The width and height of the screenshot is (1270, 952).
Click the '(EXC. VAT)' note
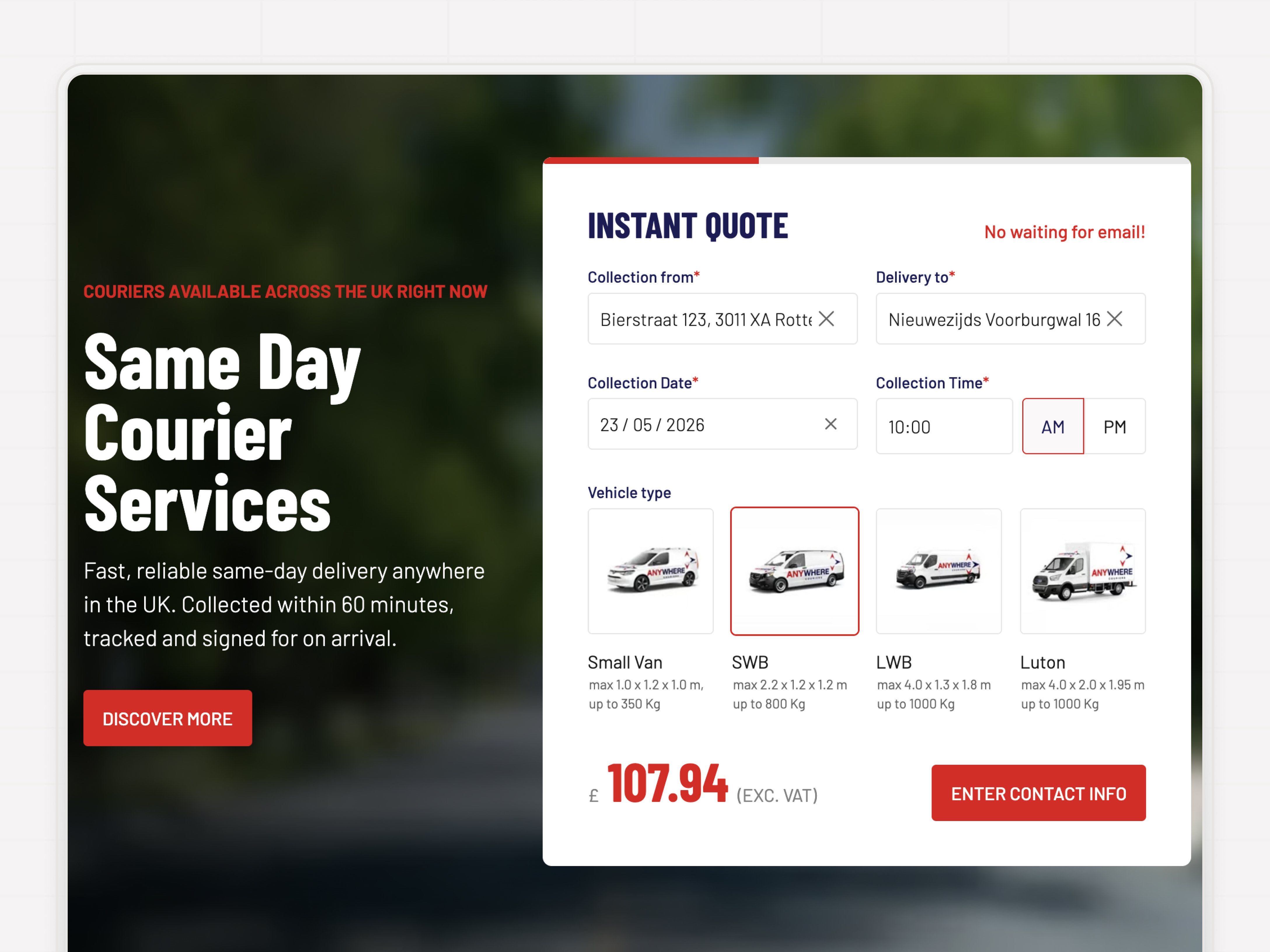tap(777, 796)
